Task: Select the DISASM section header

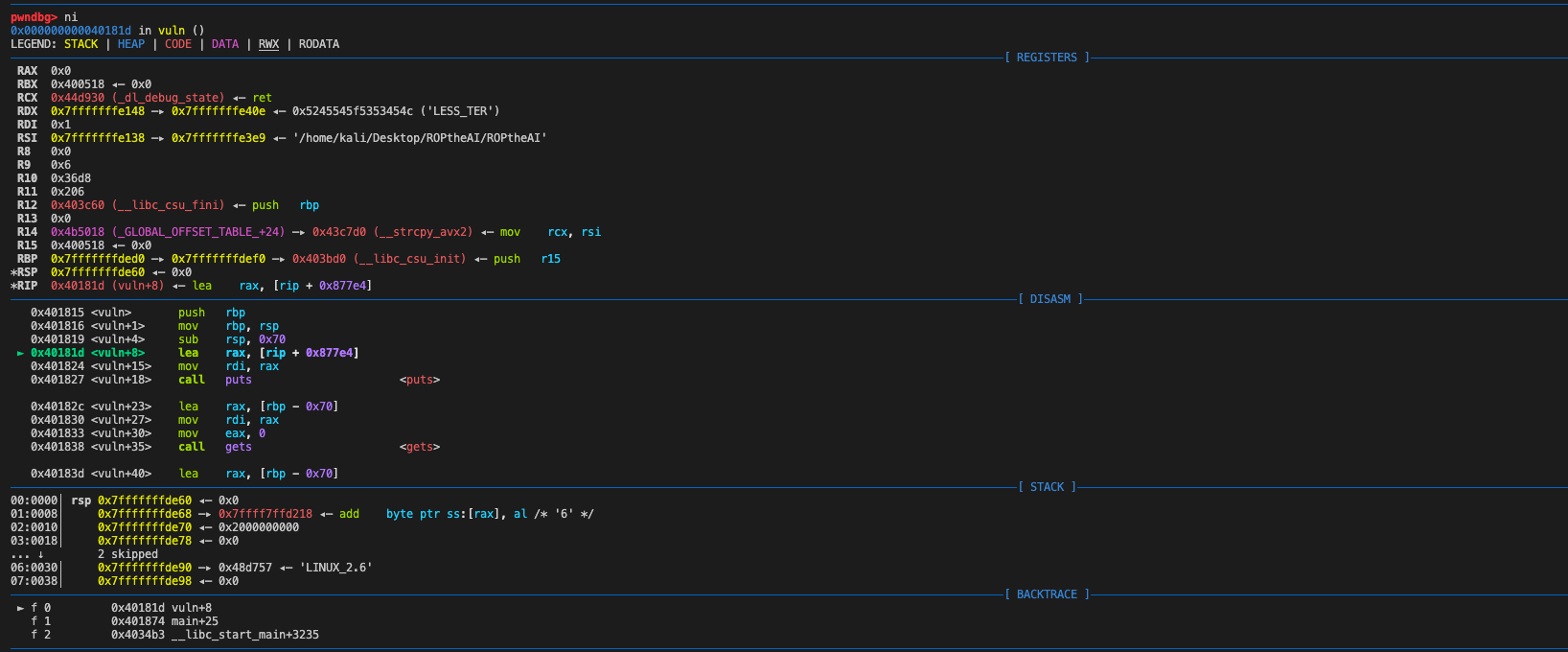Action: click(x=1050, y=299)
